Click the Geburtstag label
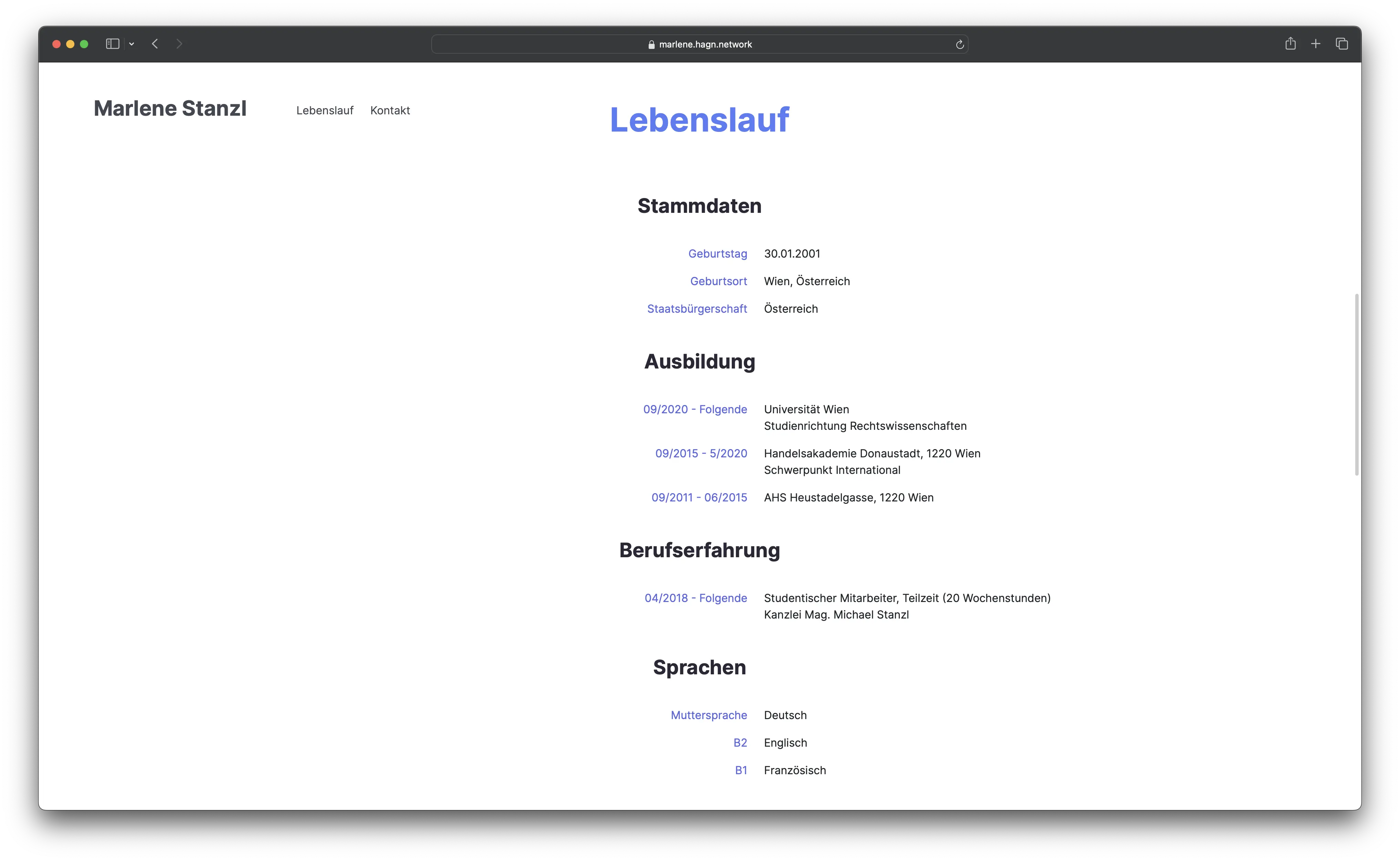The width and height of the screenshot is (1400, 861). pyautogui.click(x=717, y=254)
